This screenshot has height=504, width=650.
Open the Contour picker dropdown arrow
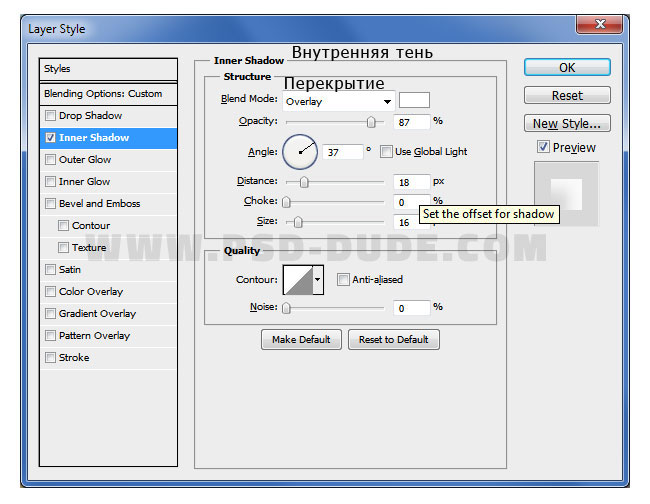[318, 280]
